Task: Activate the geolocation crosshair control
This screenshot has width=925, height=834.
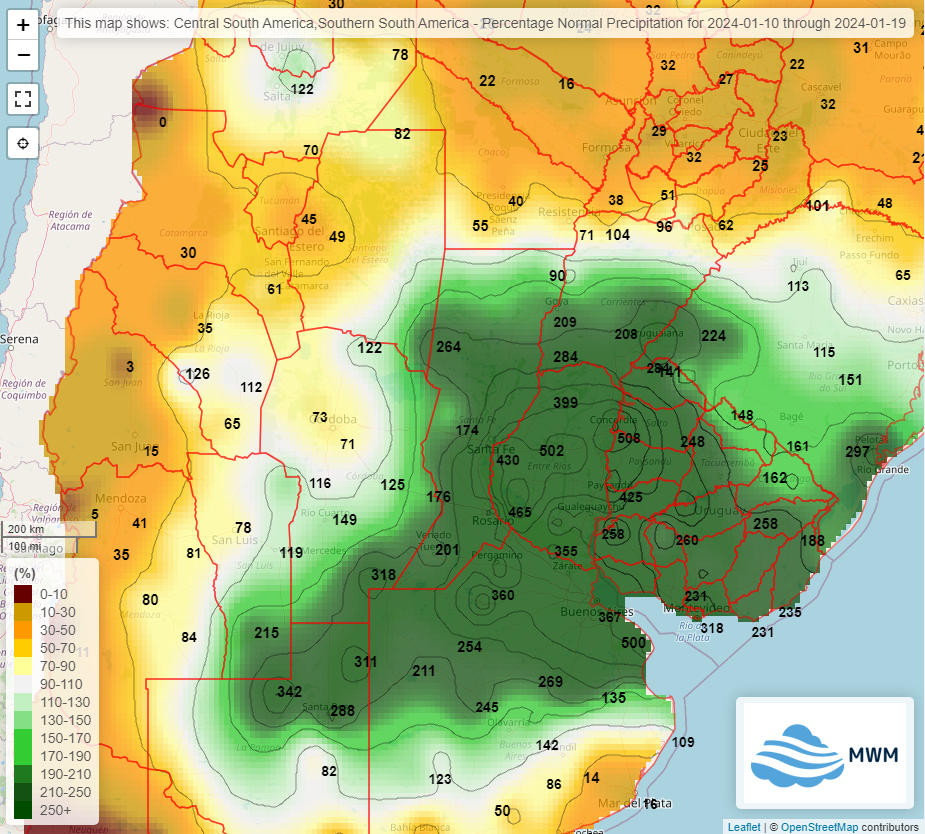Action: click(23, 143)
